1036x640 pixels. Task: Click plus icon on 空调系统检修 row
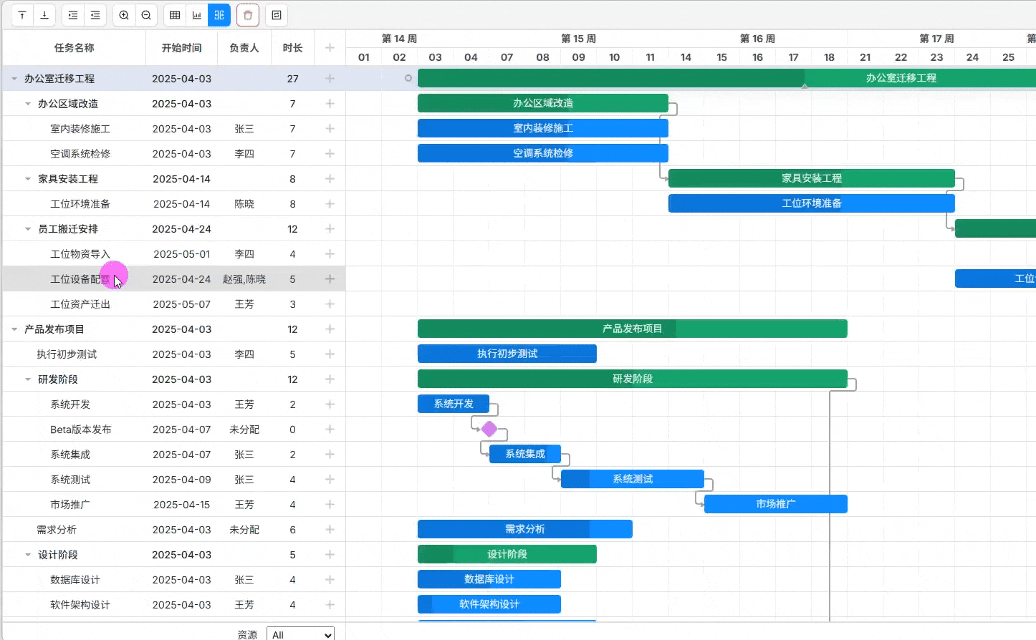point(330,154)
